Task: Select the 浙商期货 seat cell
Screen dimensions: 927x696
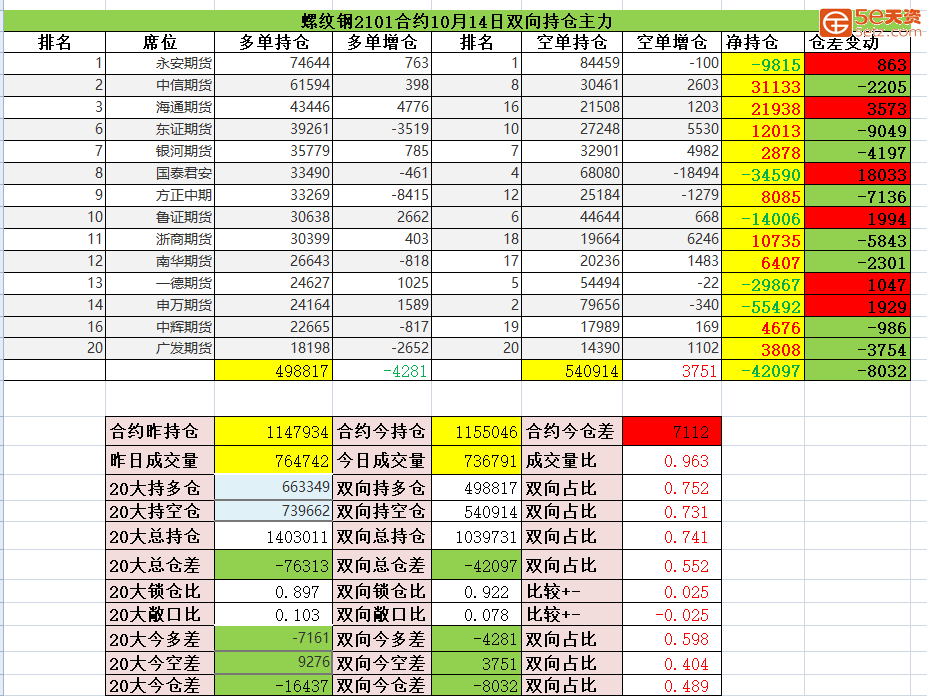Action: [160, 239]
